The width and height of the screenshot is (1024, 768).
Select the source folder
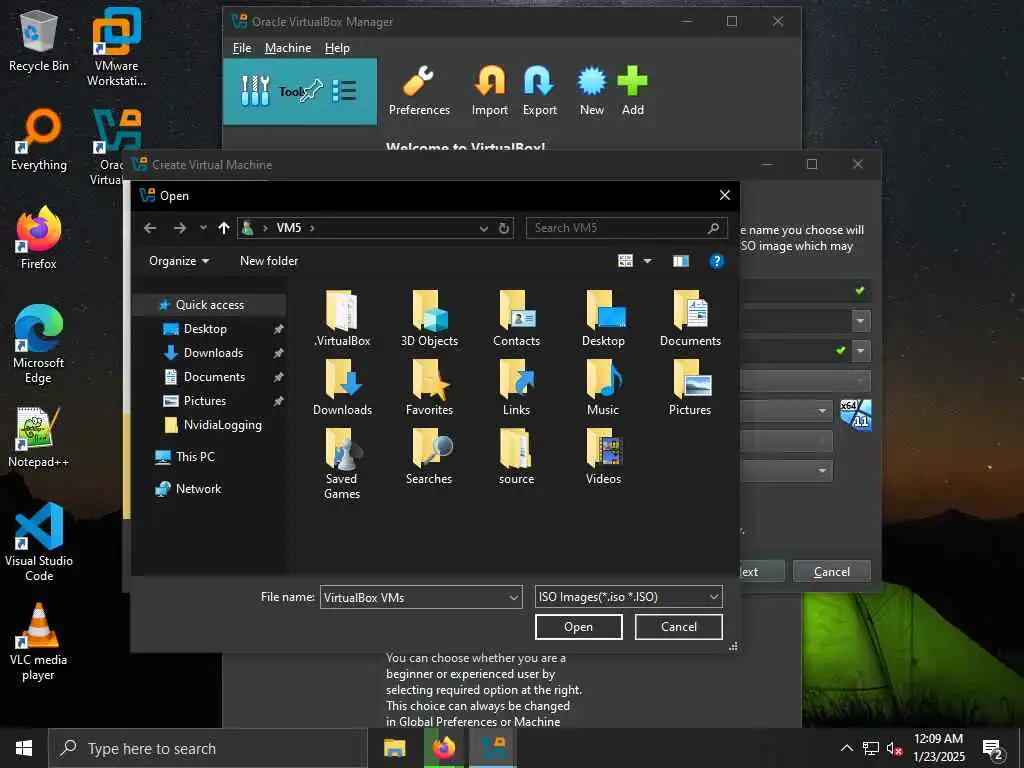click(516, 456)
